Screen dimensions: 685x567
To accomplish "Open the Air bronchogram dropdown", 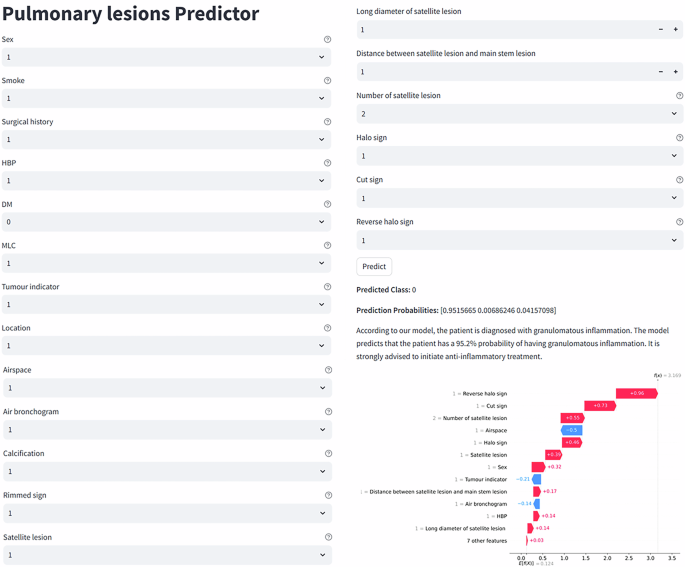I will [x=166, y=430].
